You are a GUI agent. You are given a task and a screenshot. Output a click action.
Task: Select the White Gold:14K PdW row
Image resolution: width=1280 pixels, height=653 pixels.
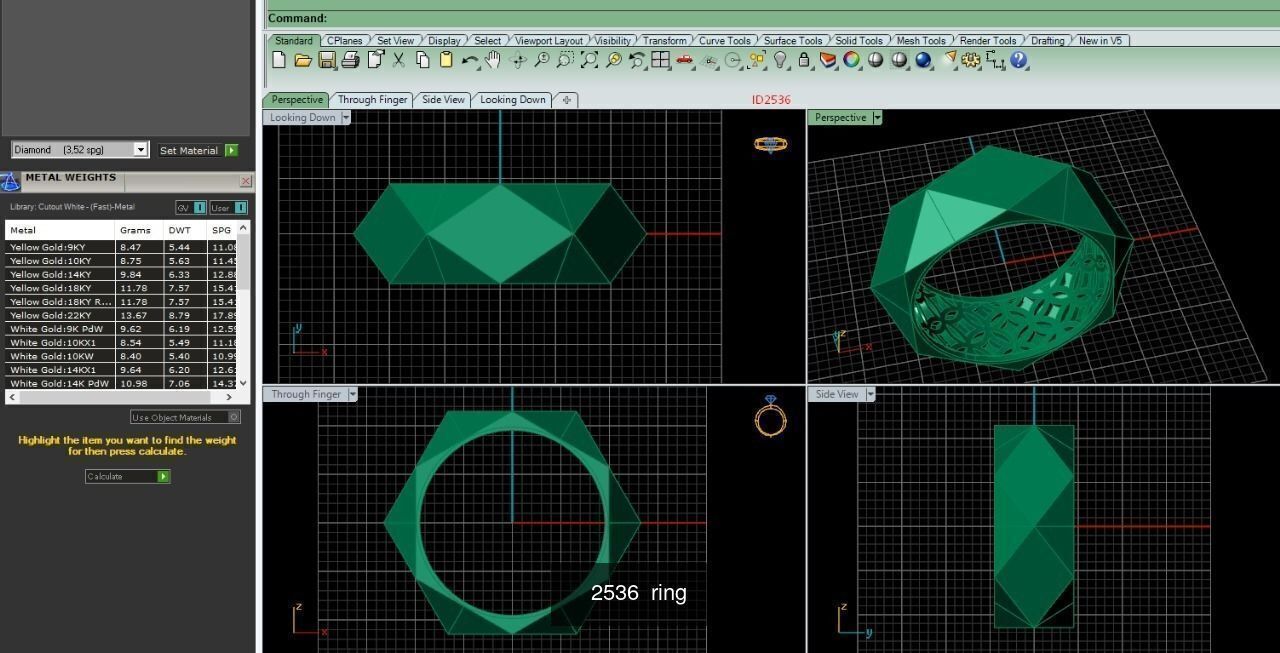point(121,383)
